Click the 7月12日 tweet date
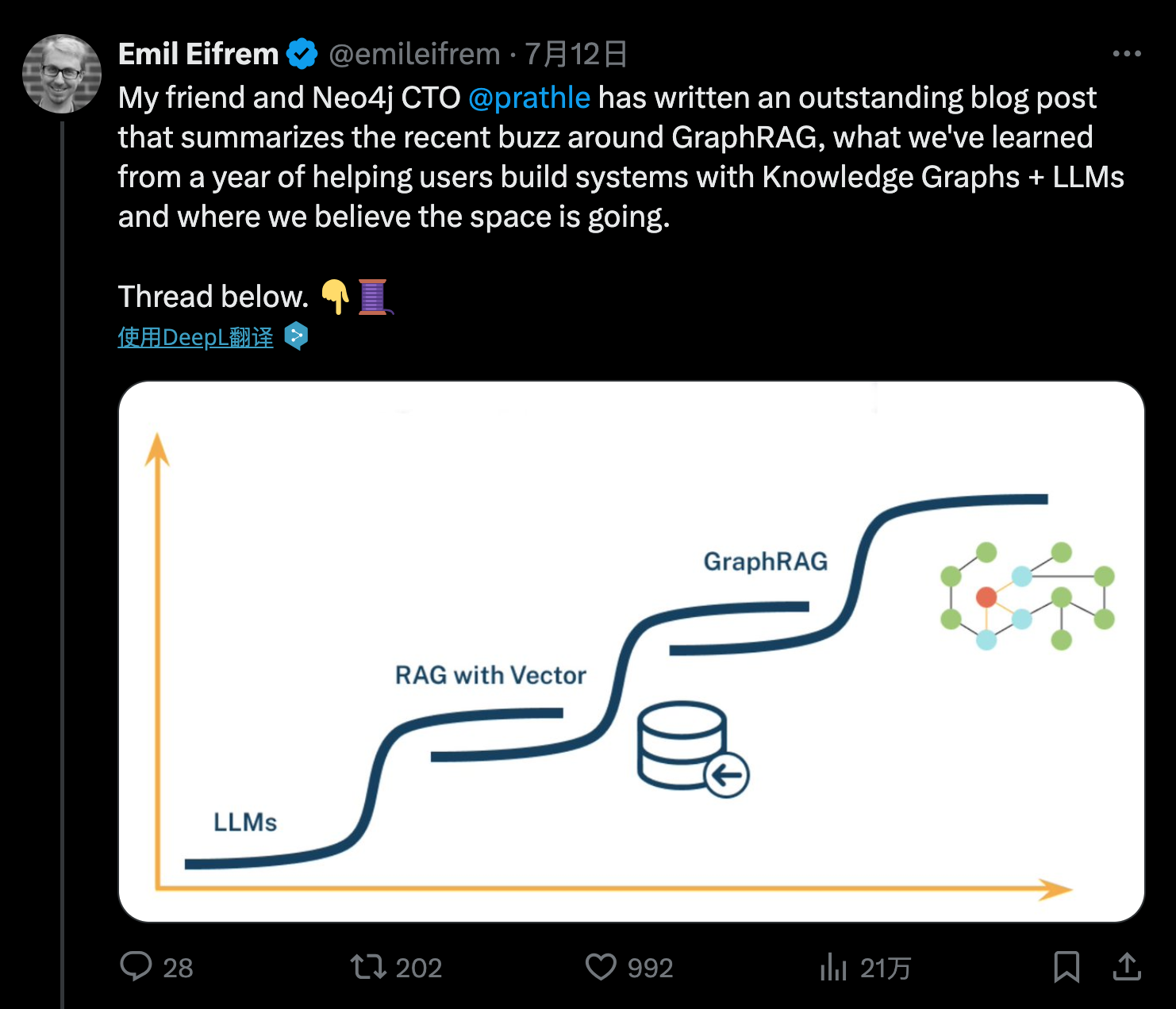This screenshot has width=1176, height=1009. pyautogui.click(x=576, y=54)
